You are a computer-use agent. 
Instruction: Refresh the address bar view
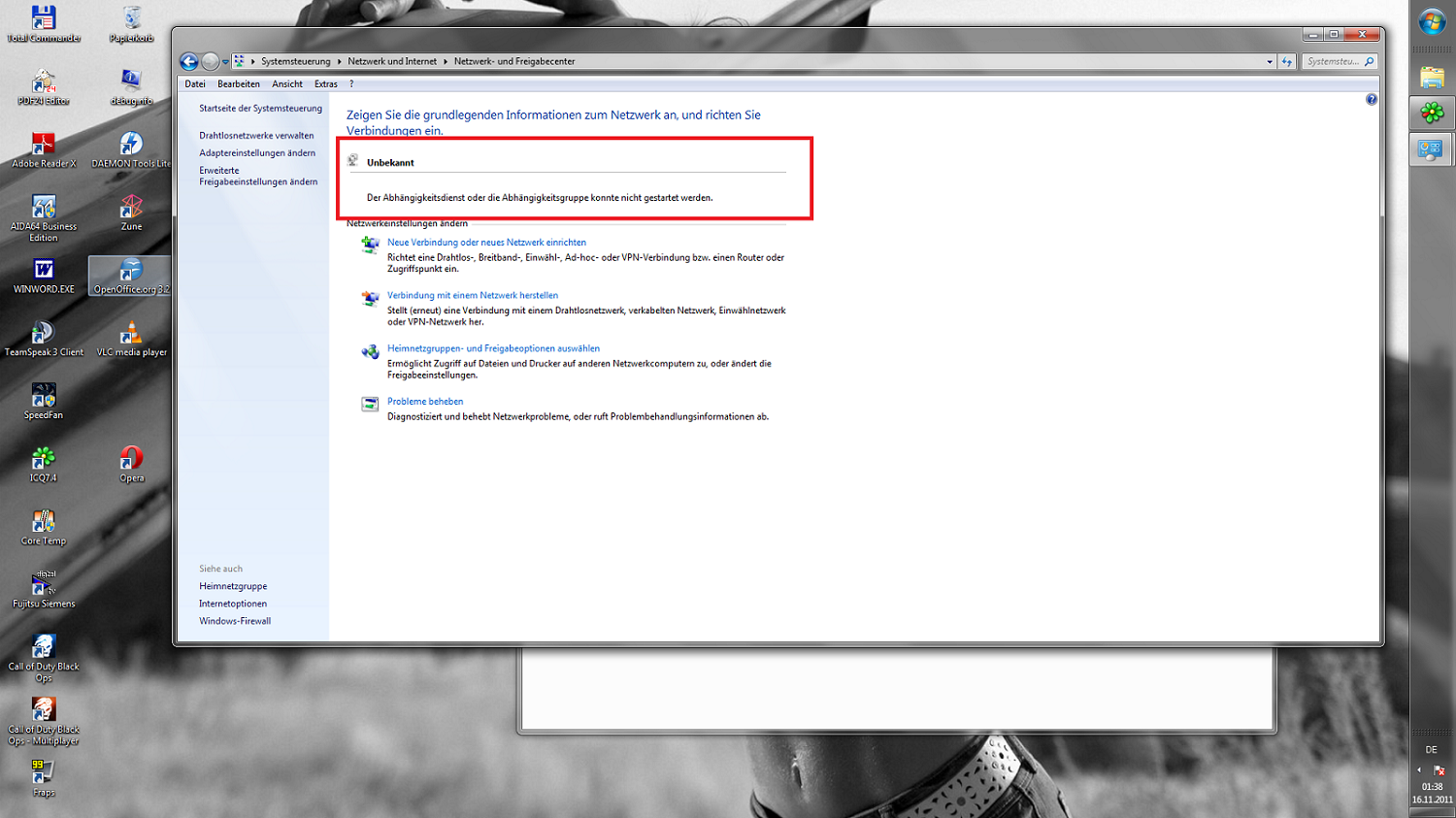click(x=1287, y=61)
